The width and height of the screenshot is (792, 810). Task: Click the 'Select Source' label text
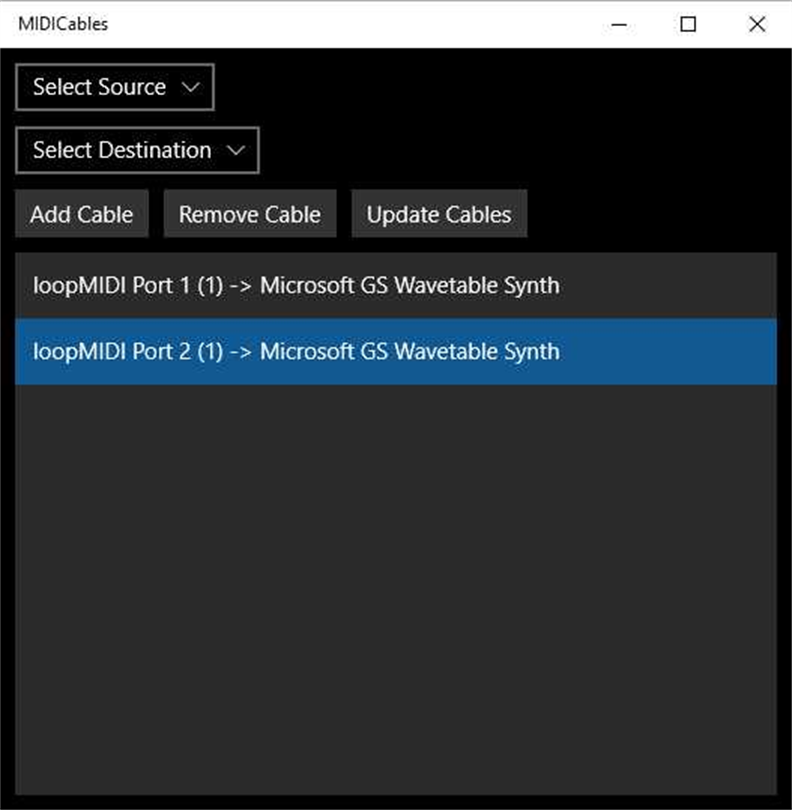(x=99, y=88)
